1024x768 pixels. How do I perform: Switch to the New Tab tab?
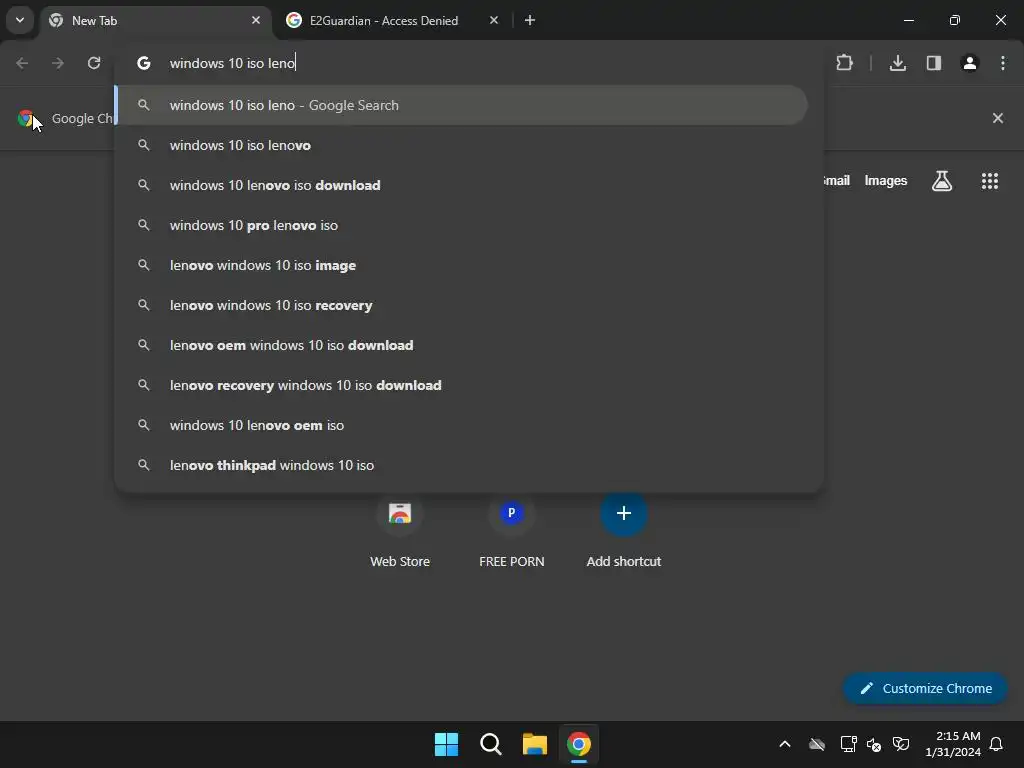[155, 20]
